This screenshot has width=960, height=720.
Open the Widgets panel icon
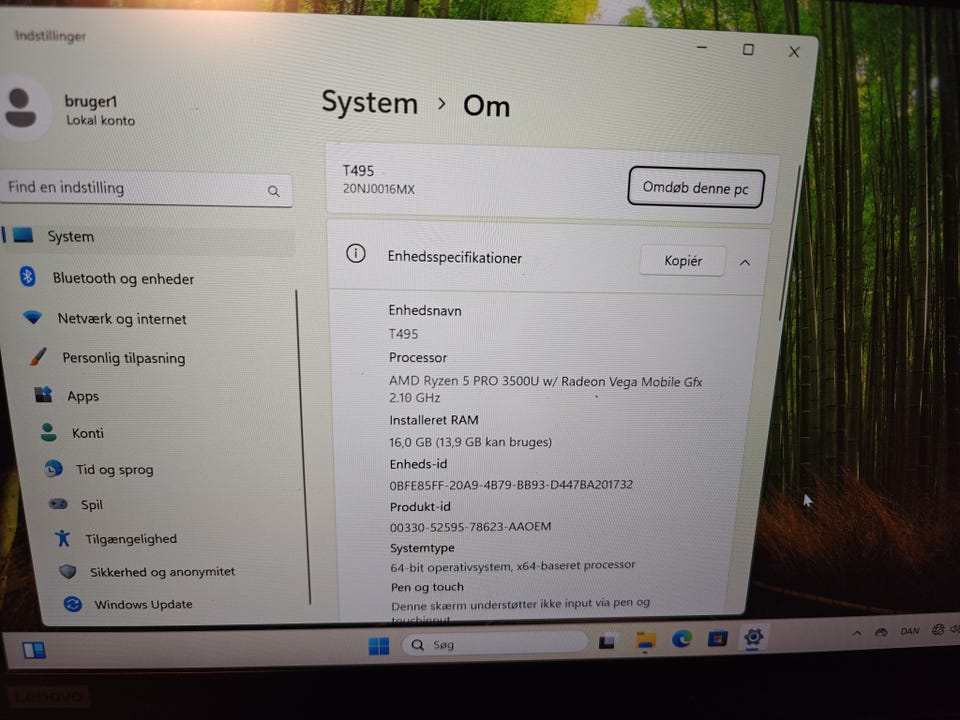pyautogui.click(x=34, y=650)
